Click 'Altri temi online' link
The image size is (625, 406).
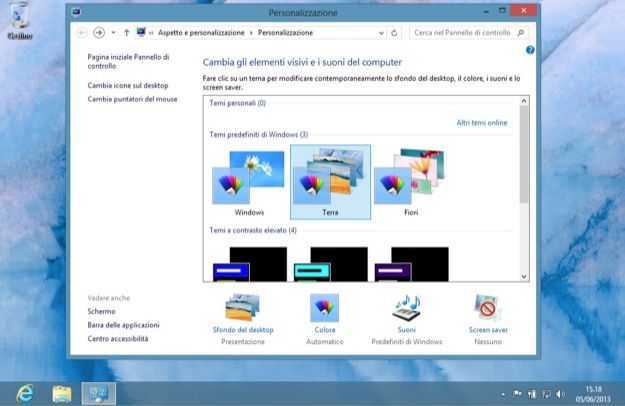point(482,123)
